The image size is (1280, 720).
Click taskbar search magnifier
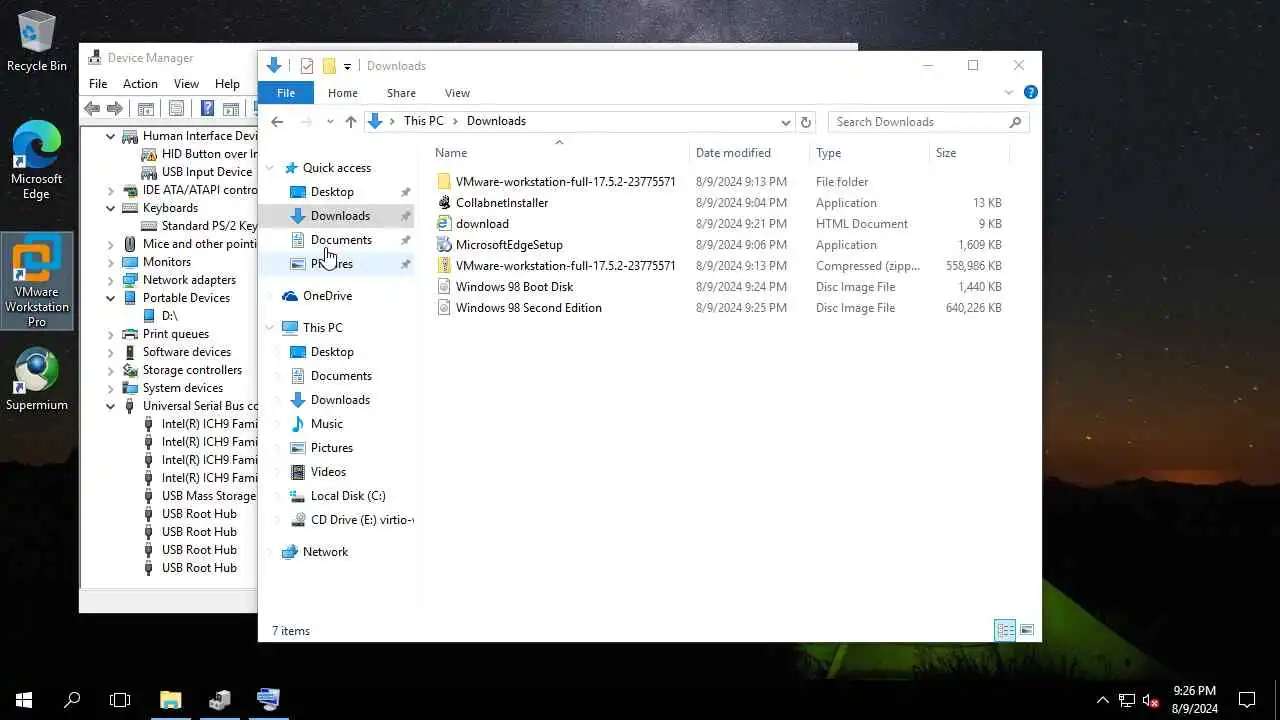click(x=72, y=700)
